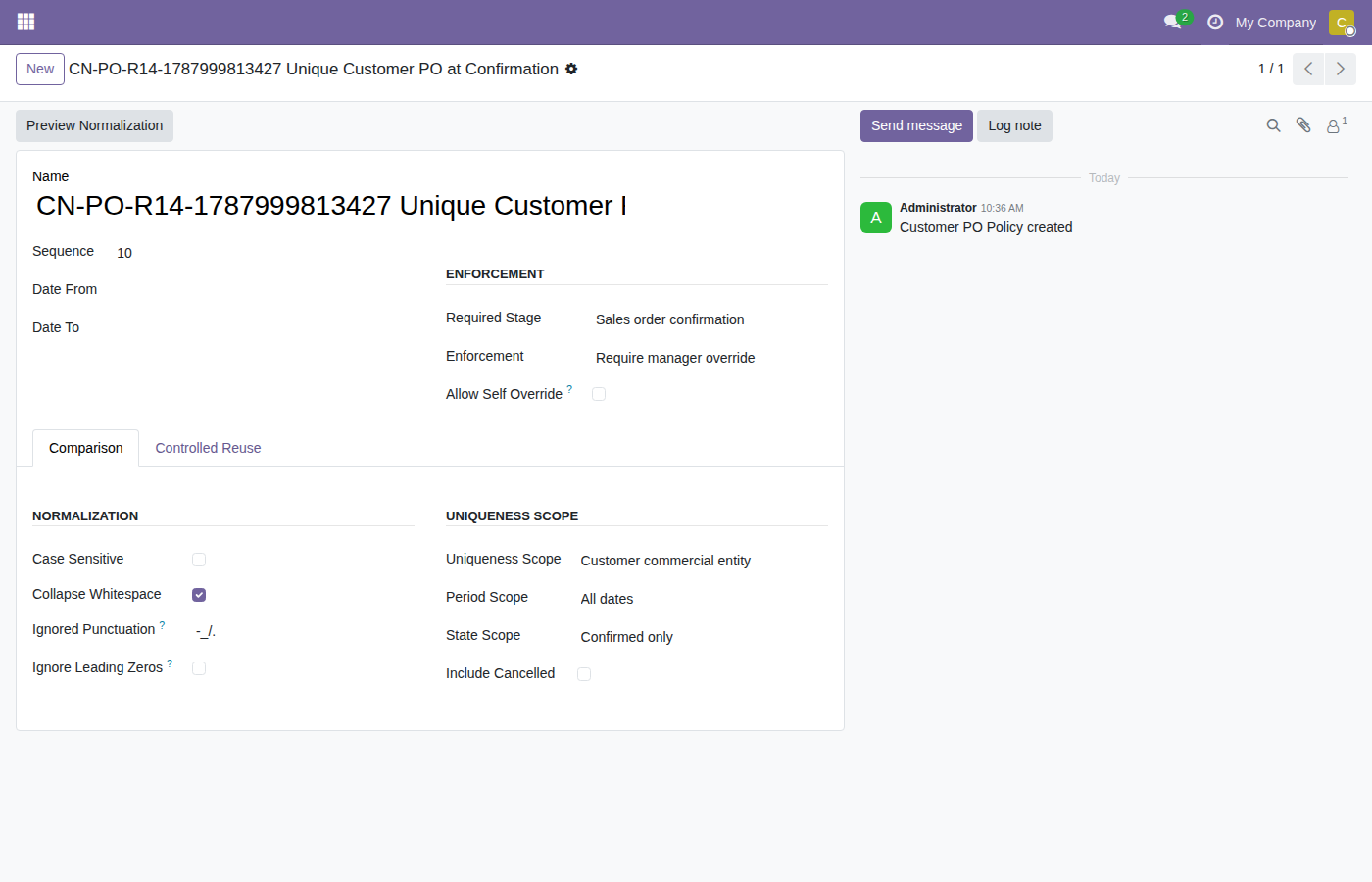Open Required Stage dropdown
The image size is (1372, 882).
pos(711,319)
